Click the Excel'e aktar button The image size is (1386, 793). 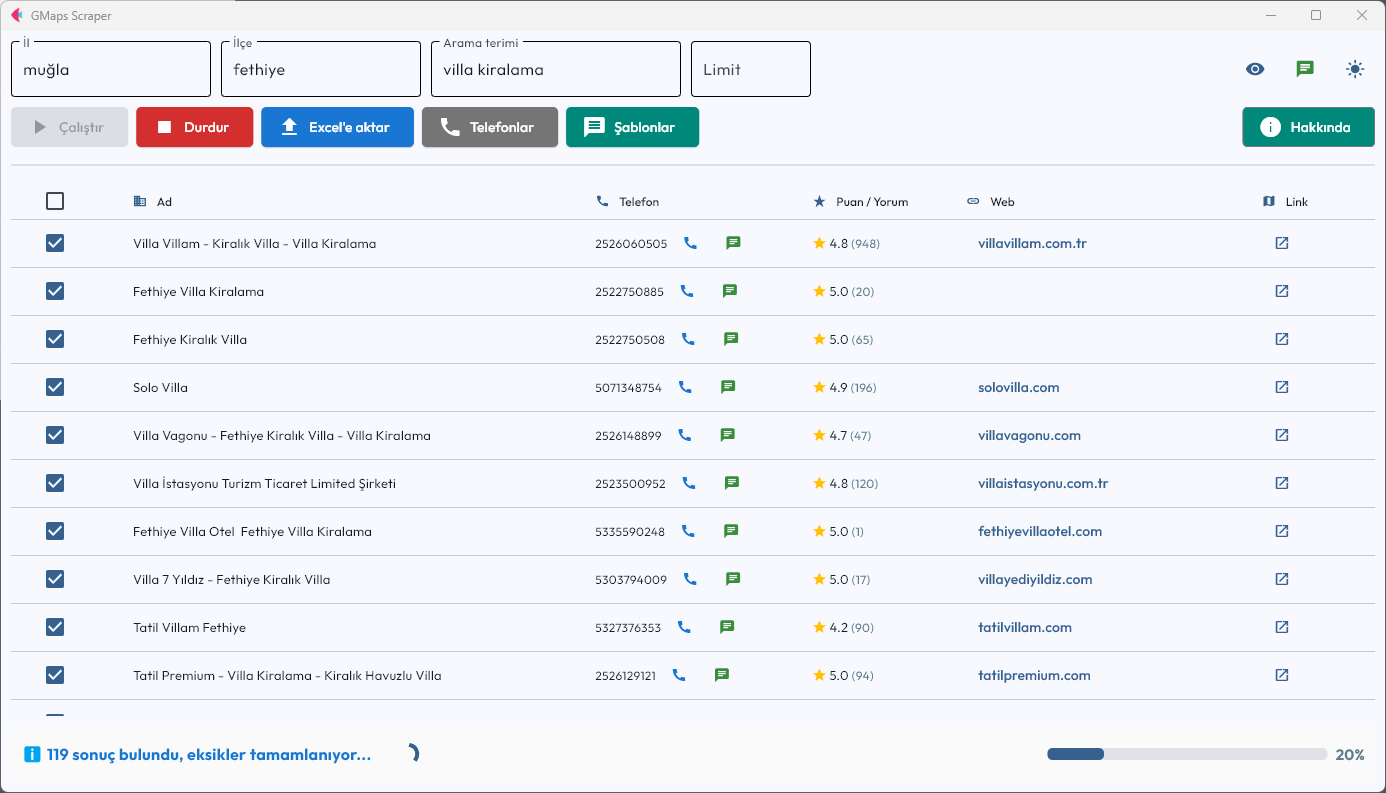[337, 127]
